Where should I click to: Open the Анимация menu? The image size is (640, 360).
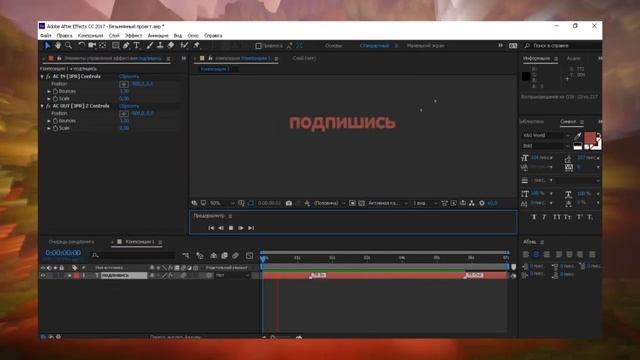point(158,36)
